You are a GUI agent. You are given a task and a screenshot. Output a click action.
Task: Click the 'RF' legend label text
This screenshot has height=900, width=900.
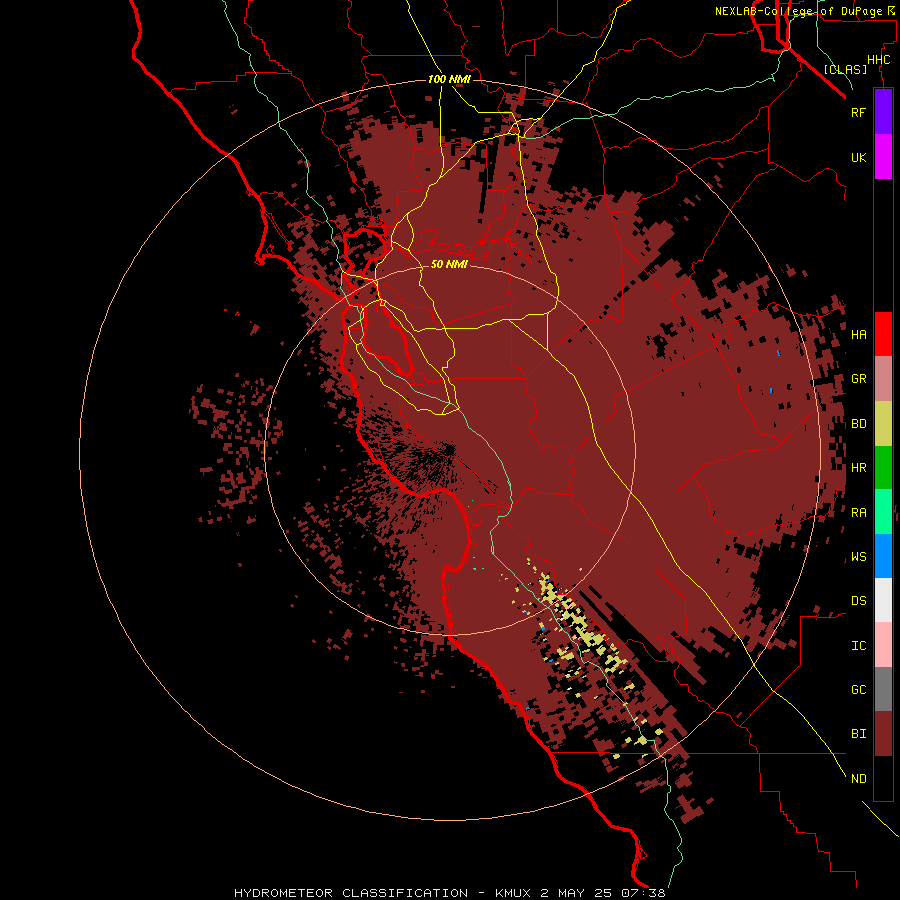[858, 112]
